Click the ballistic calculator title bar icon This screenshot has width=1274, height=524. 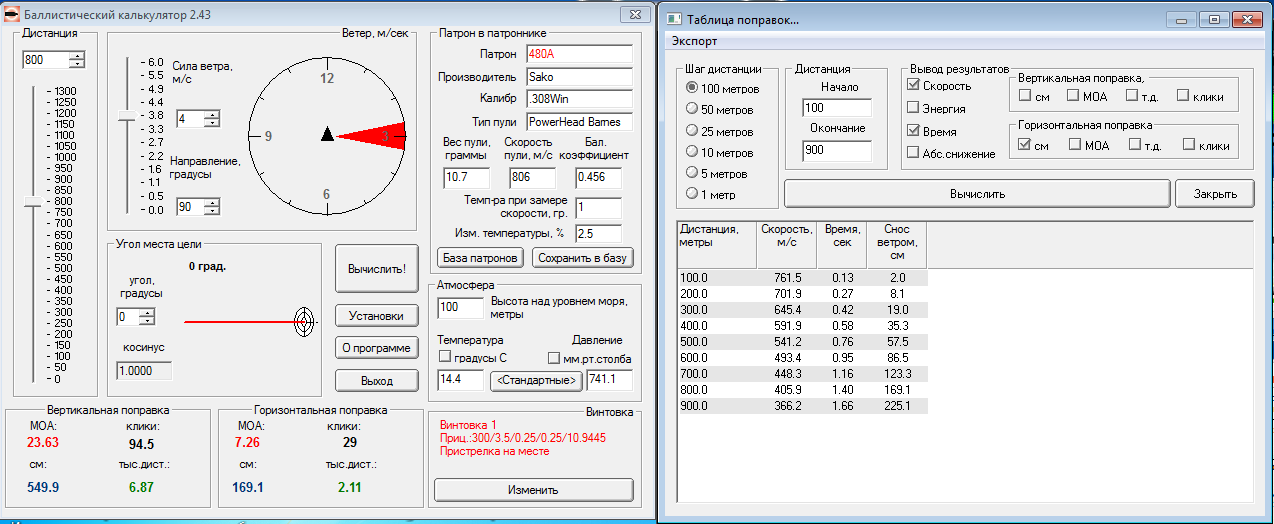point(13,14)
